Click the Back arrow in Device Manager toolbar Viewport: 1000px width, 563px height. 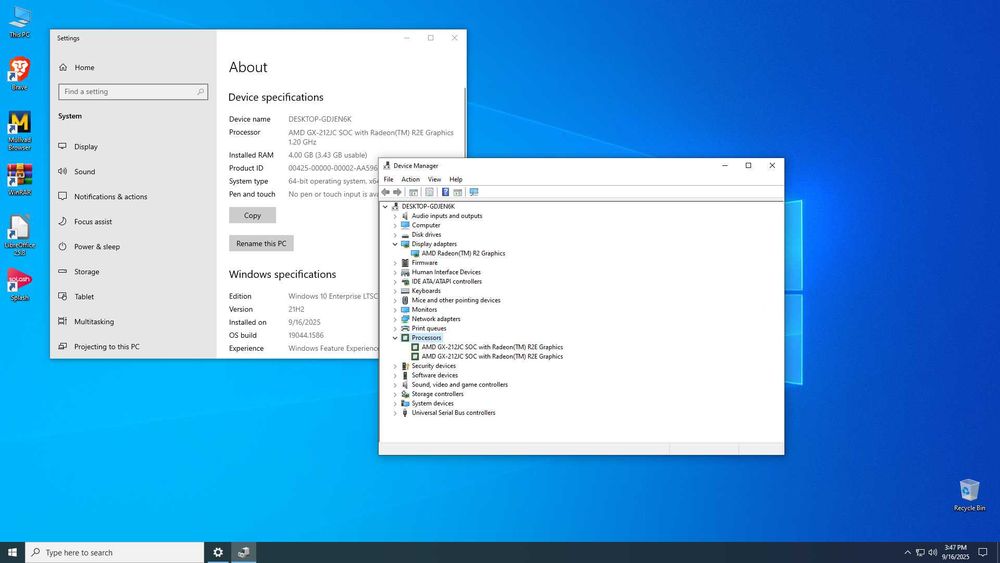pyautogui.click(x=385, y=192)
